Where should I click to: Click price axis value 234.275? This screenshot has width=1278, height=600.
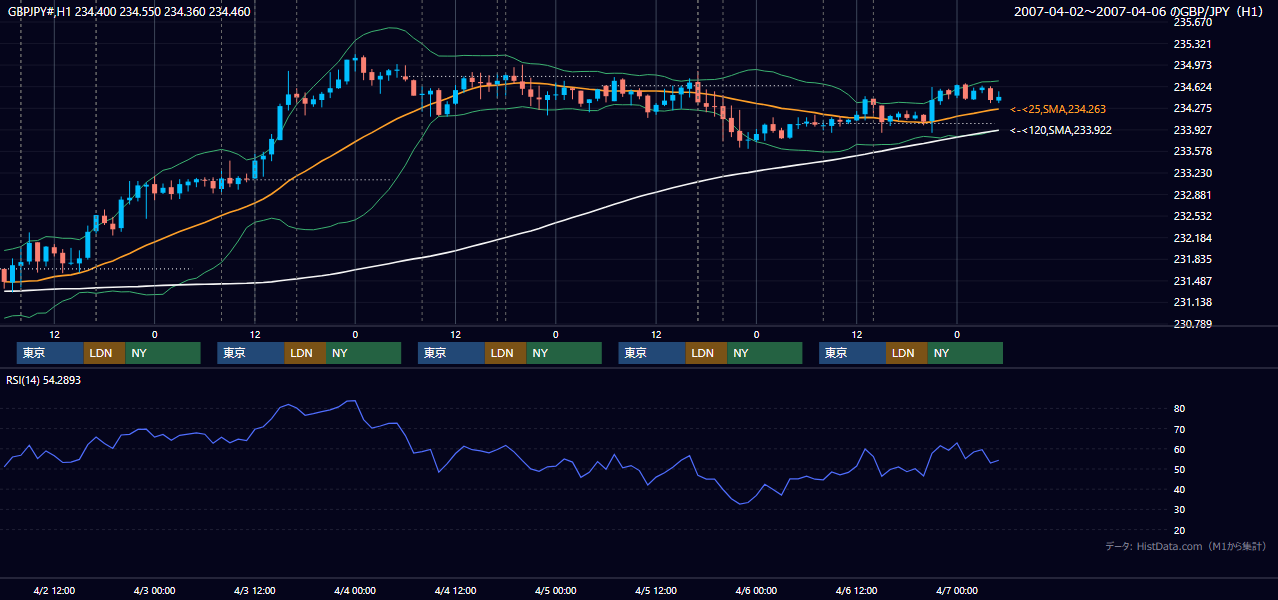(1192, 108)
